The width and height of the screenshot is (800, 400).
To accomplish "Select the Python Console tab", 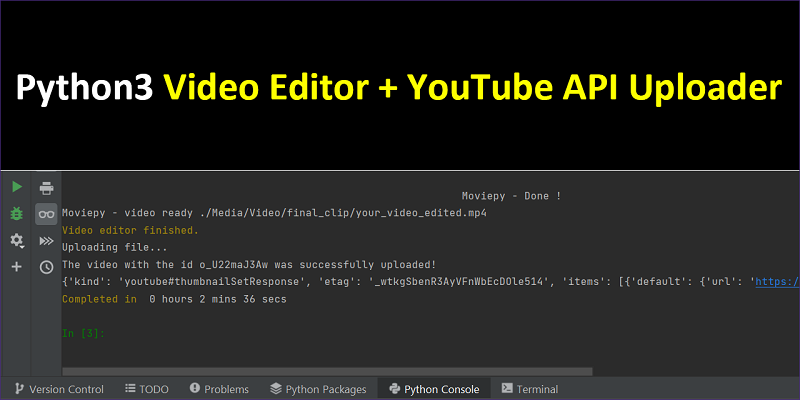I will [x=434, y=389].
